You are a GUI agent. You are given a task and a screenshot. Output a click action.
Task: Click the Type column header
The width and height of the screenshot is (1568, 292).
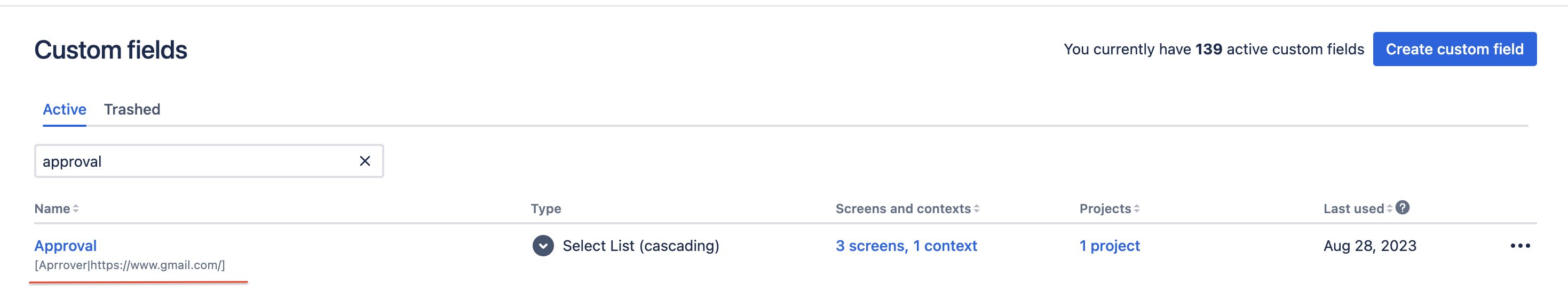click(545, 209)
